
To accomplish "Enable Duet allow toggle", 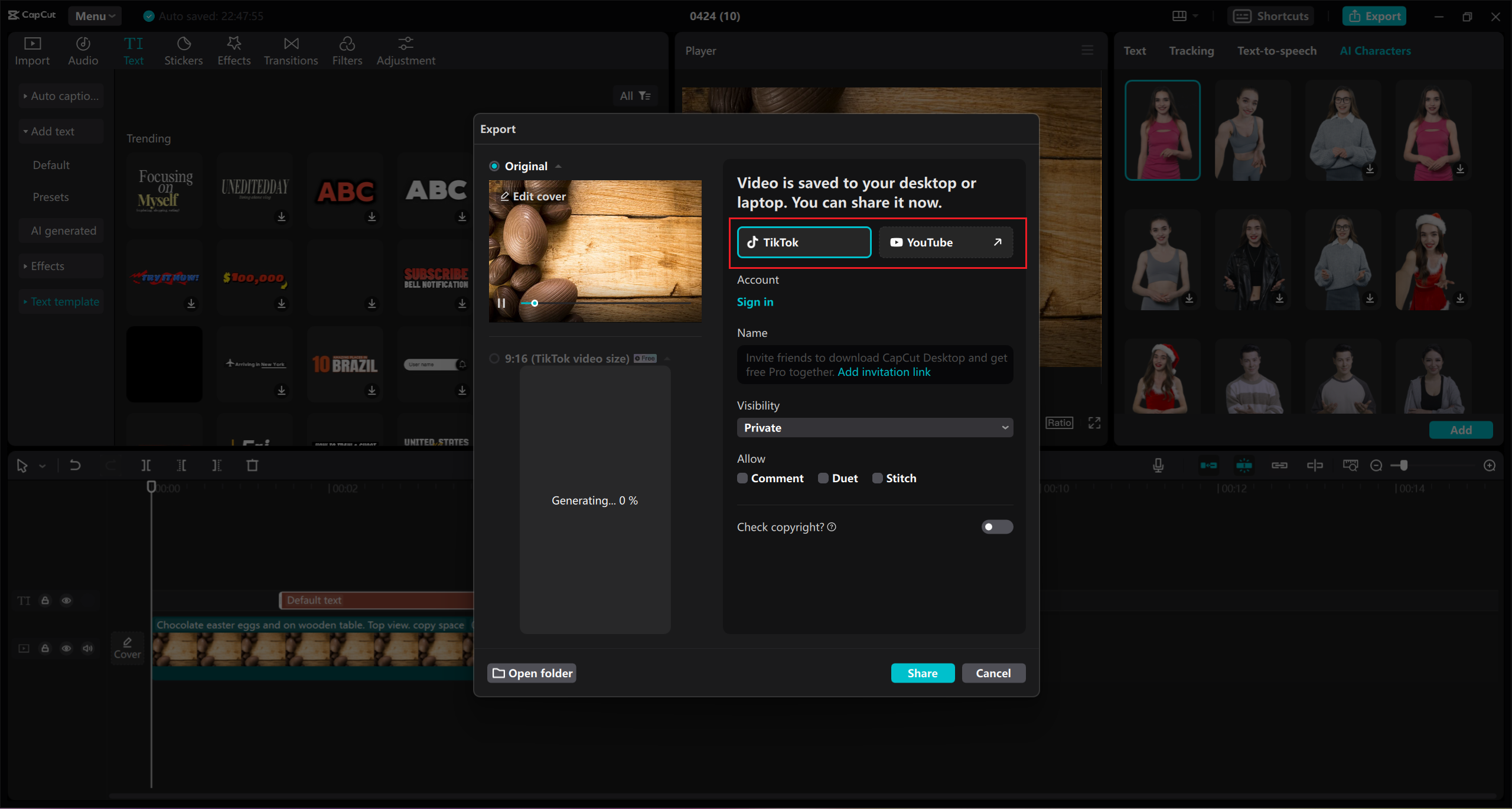I will [x=822, y=478].
